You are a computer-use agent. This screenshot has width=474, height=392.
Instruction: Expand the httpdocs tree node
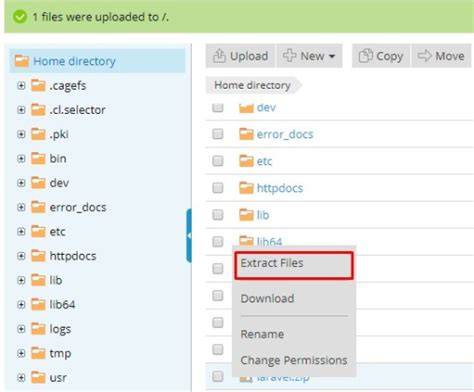coord(21,256)
